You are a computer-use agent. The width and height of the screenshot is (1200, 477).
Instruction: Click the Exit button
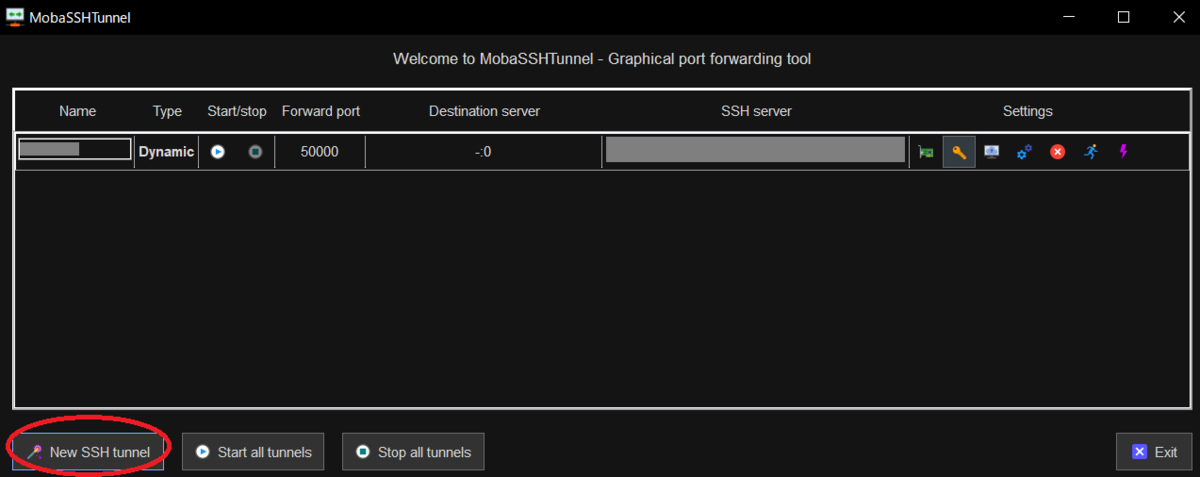(x=1154, y=452)
